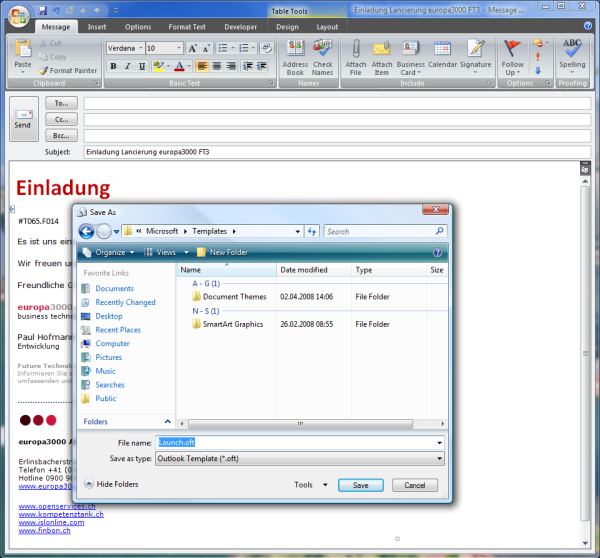
Task: Open the Insert ribbon tab
Action: (97, 27)
